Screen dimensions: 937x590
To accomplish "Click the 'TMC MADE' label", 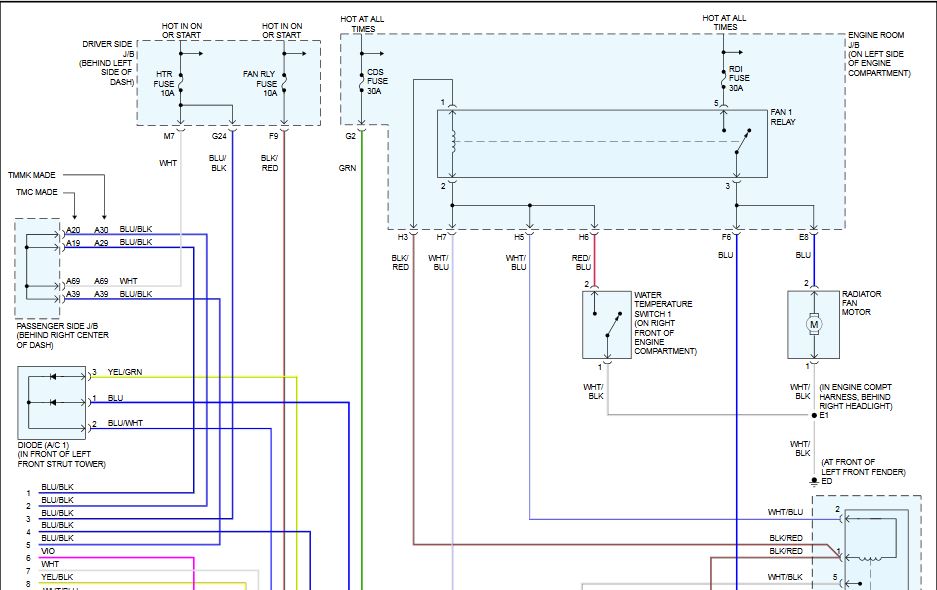I will (37, 192).
